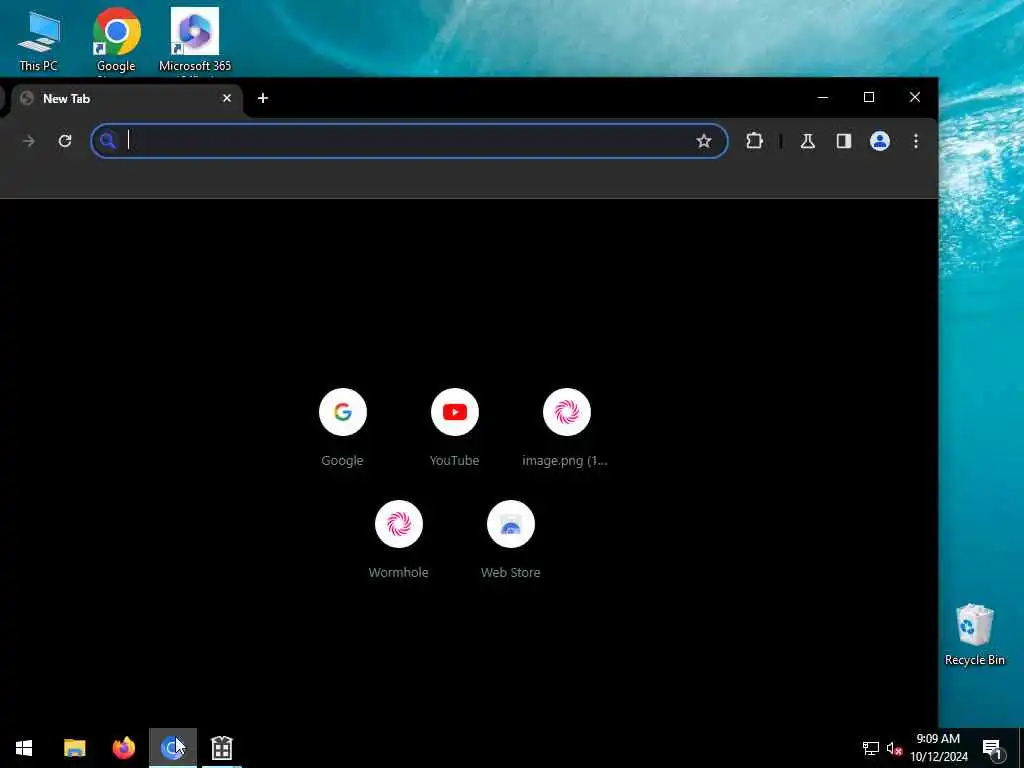Open the Chrome three-dot menu

(916, 141)
